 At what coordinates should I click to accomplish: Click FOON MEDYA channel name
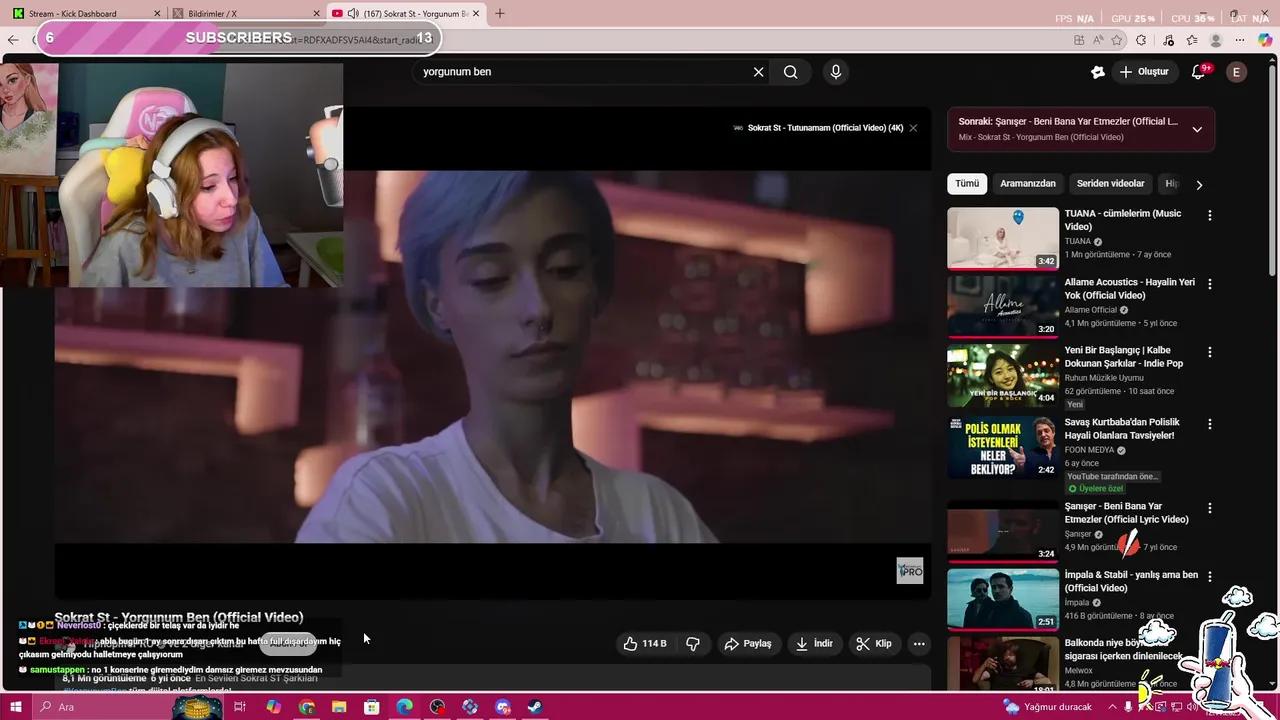coord(1089,450)
